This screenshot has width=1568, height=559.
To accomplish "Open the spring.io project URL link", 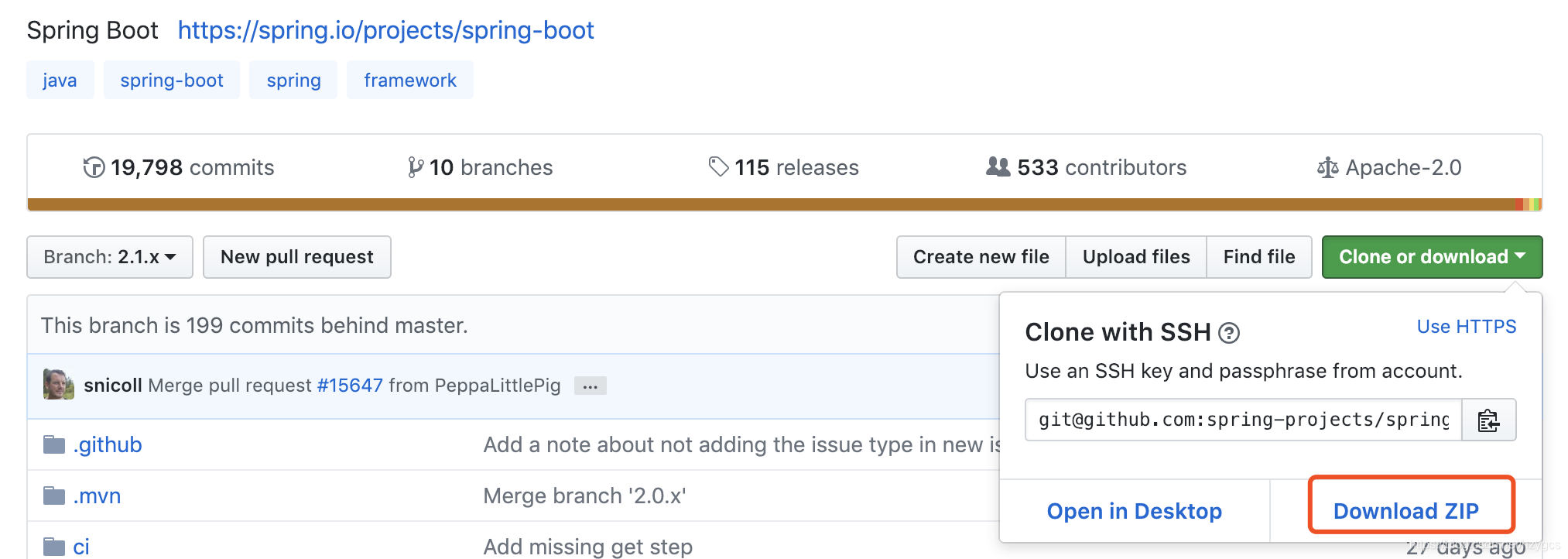I will (386, 30).
